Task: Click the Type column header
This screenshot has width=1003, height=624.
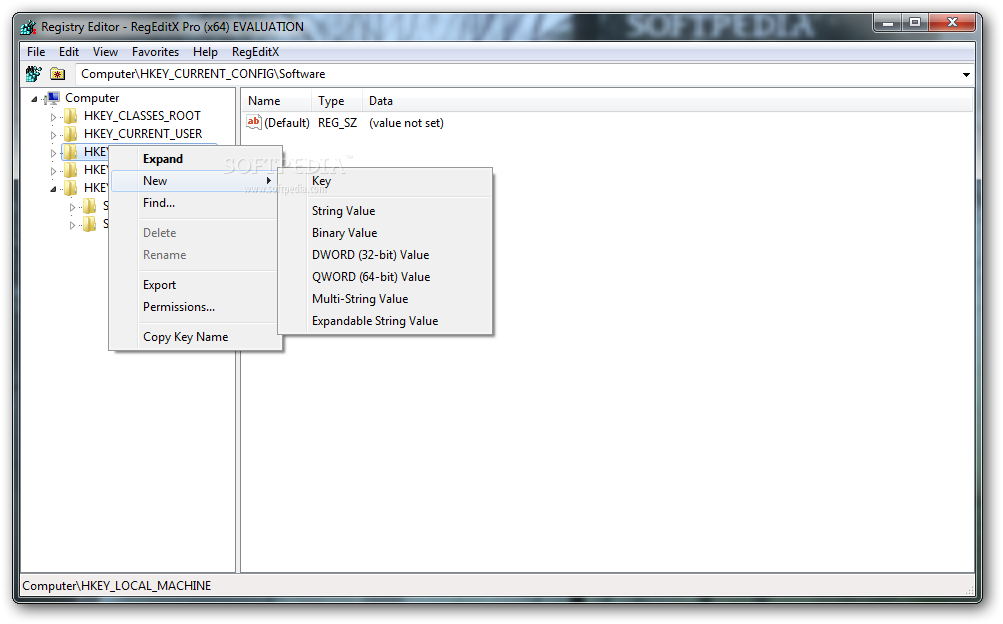Action: pos(336,101)
